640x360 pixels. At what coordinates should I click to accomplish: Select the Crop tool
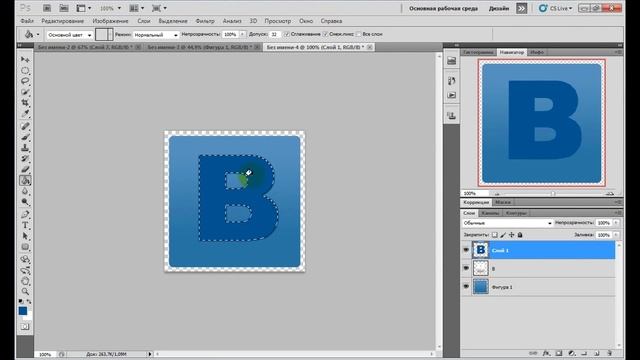[x=25, y=103]
